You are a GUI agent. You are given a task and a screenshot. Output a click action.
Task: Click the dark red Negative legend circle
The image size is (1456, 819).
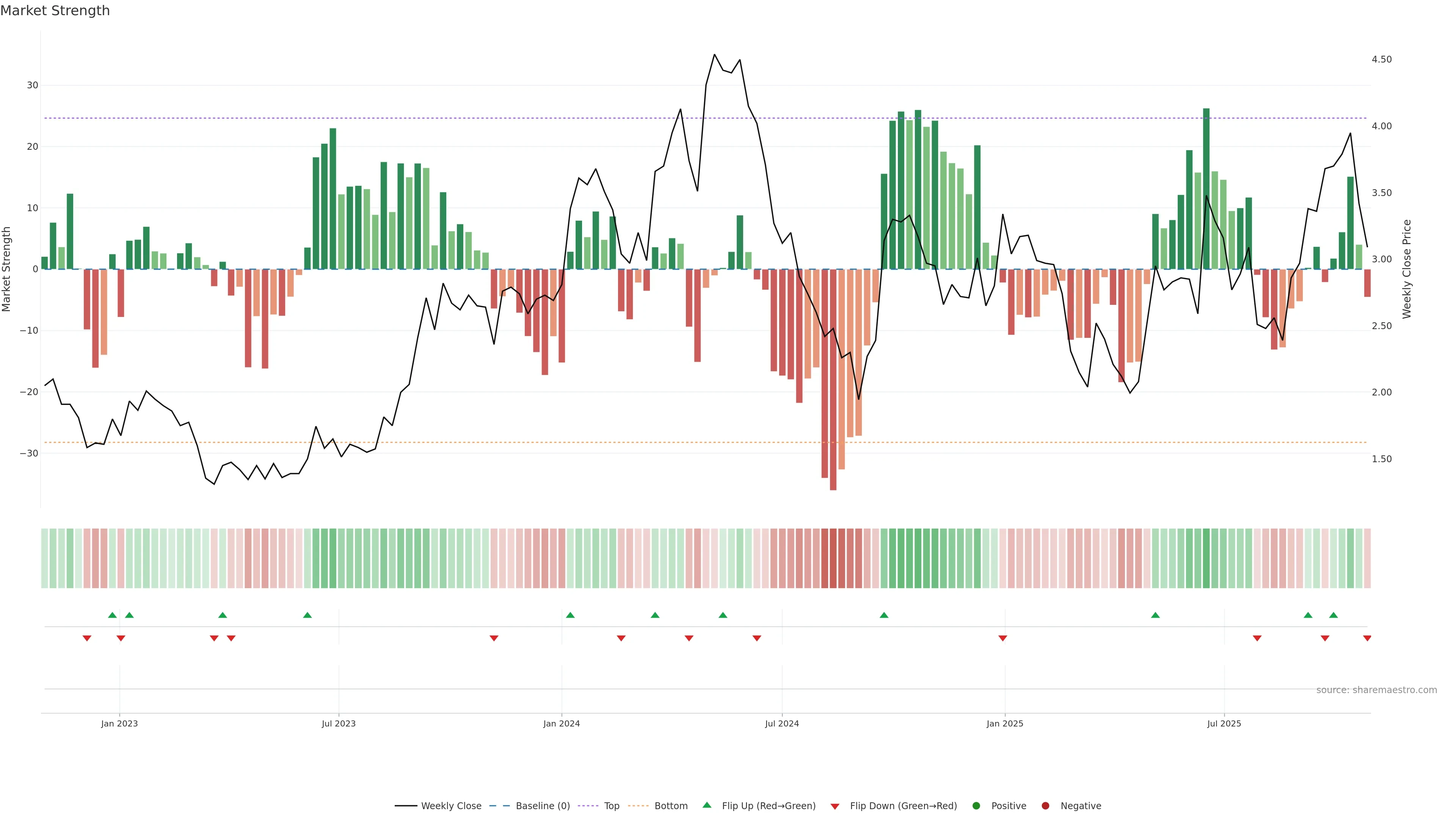(x=1045, y=805)
